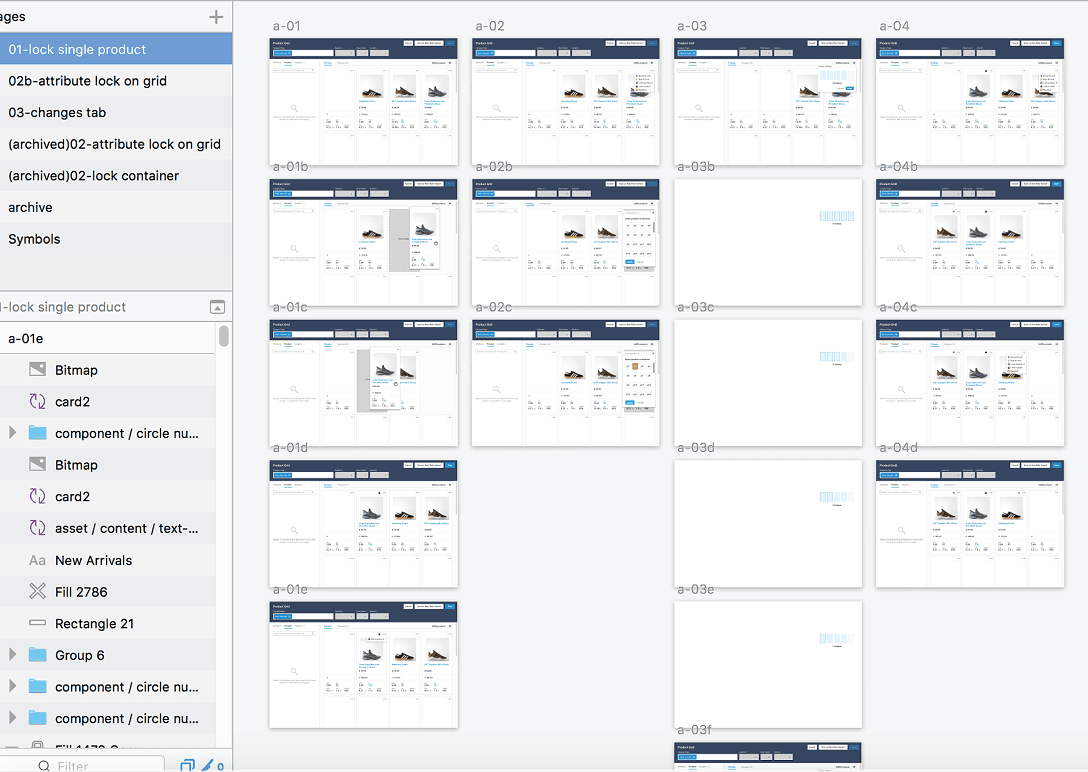This screenshot has height=772, width=1088.
Task: Click the symbol icon of card2 layer above asset / content
Action: (37, 496)
